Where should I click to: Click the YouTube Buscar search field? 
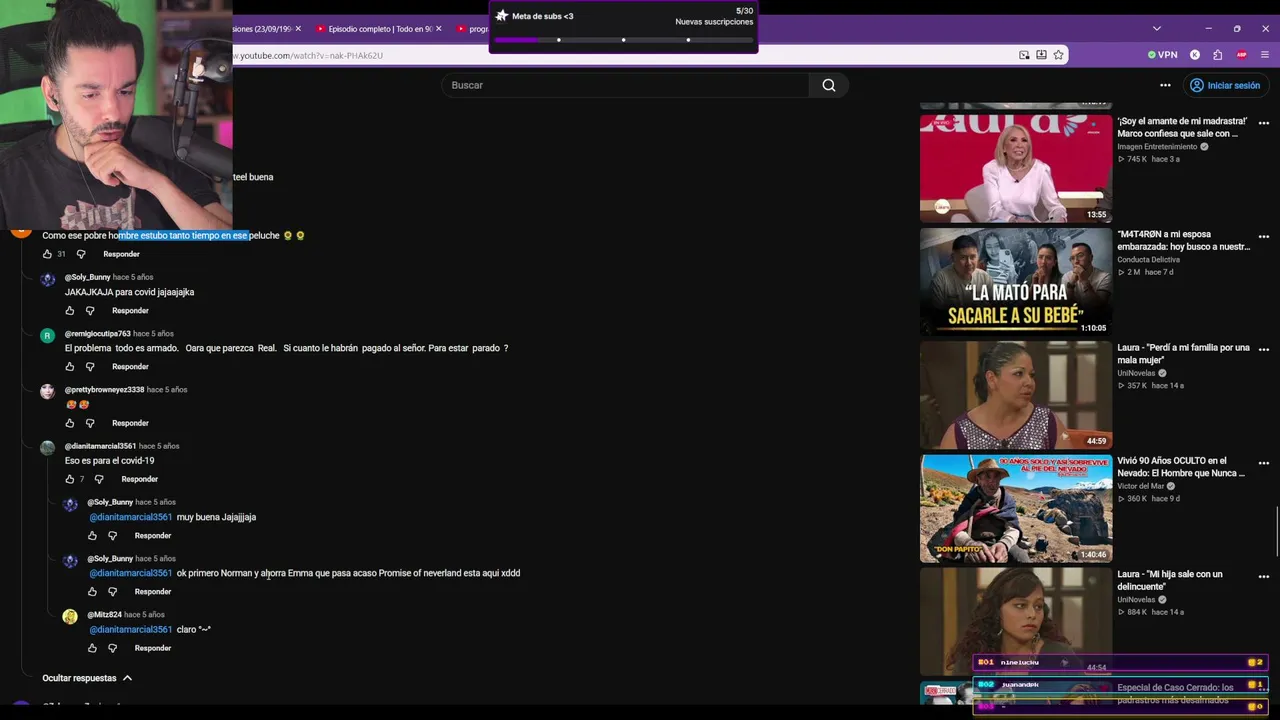point(625,85)
